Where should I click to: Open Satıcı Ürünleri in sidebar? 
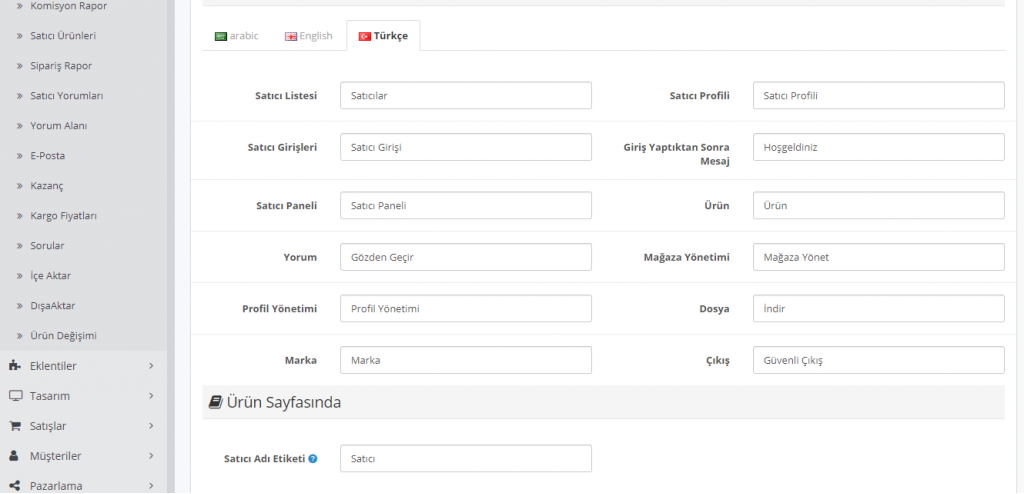tap(63, 36)
